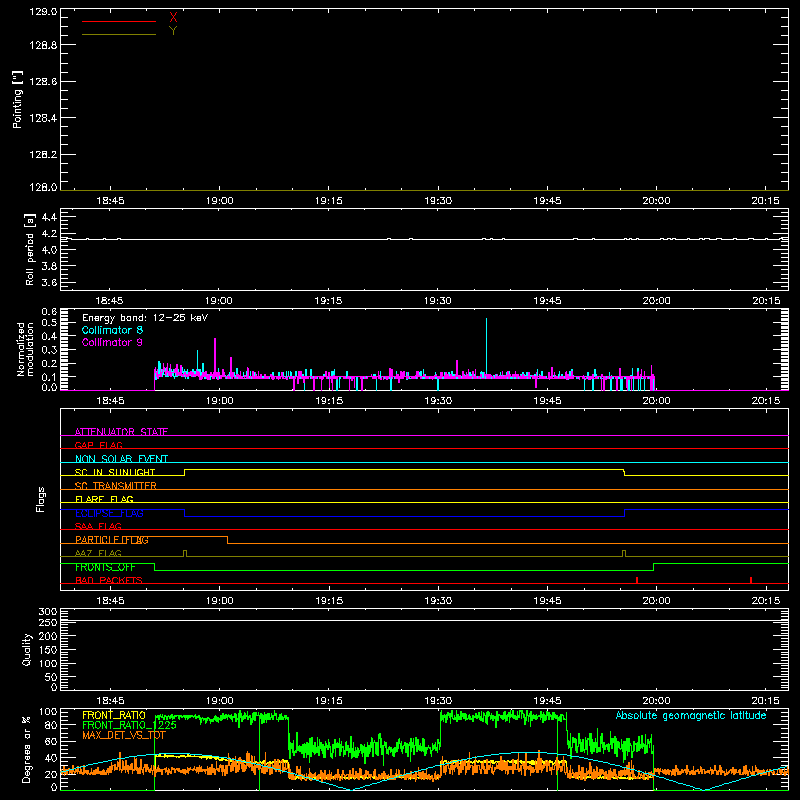Viewport: 800px width, 800px height.
Task: Click the GAP_FLAG label
Action: tap(98, 445)
